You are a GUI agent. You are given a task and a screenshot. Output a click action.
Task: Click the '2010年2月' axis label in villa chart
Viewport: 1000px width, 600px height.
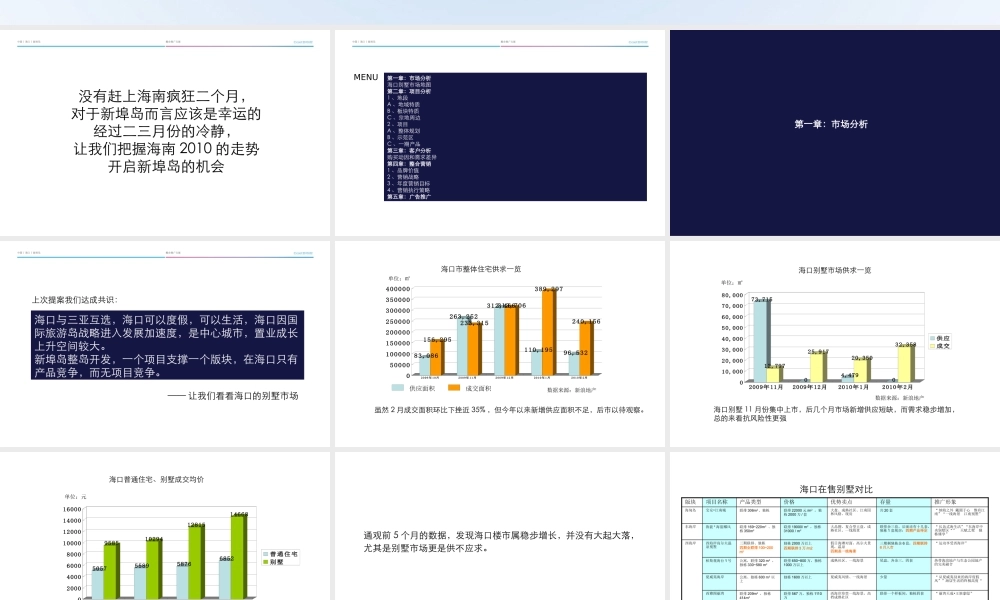[x=897, y=387]
